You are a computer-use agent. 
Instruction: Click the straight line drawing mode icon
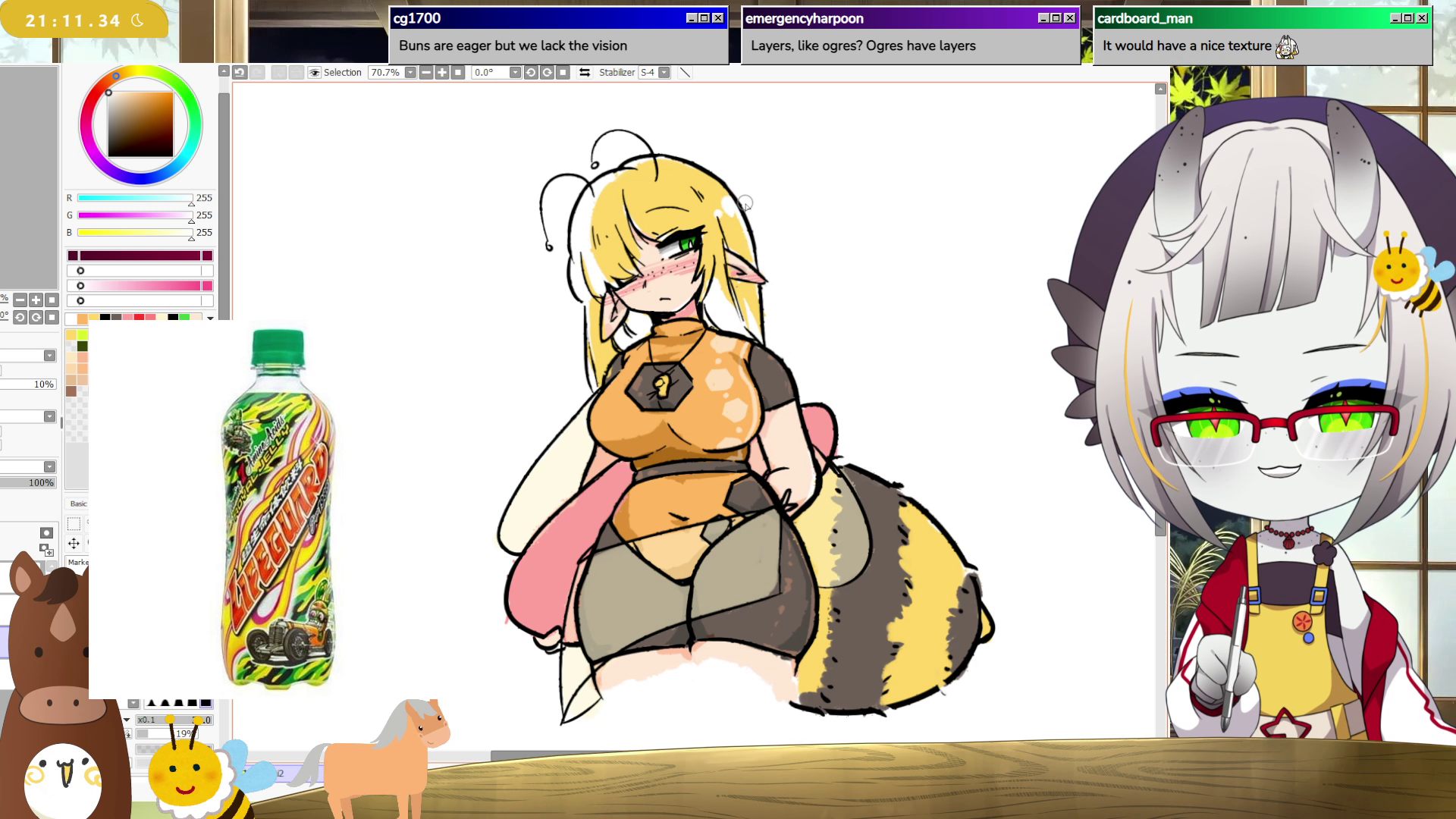coord(685,73)
